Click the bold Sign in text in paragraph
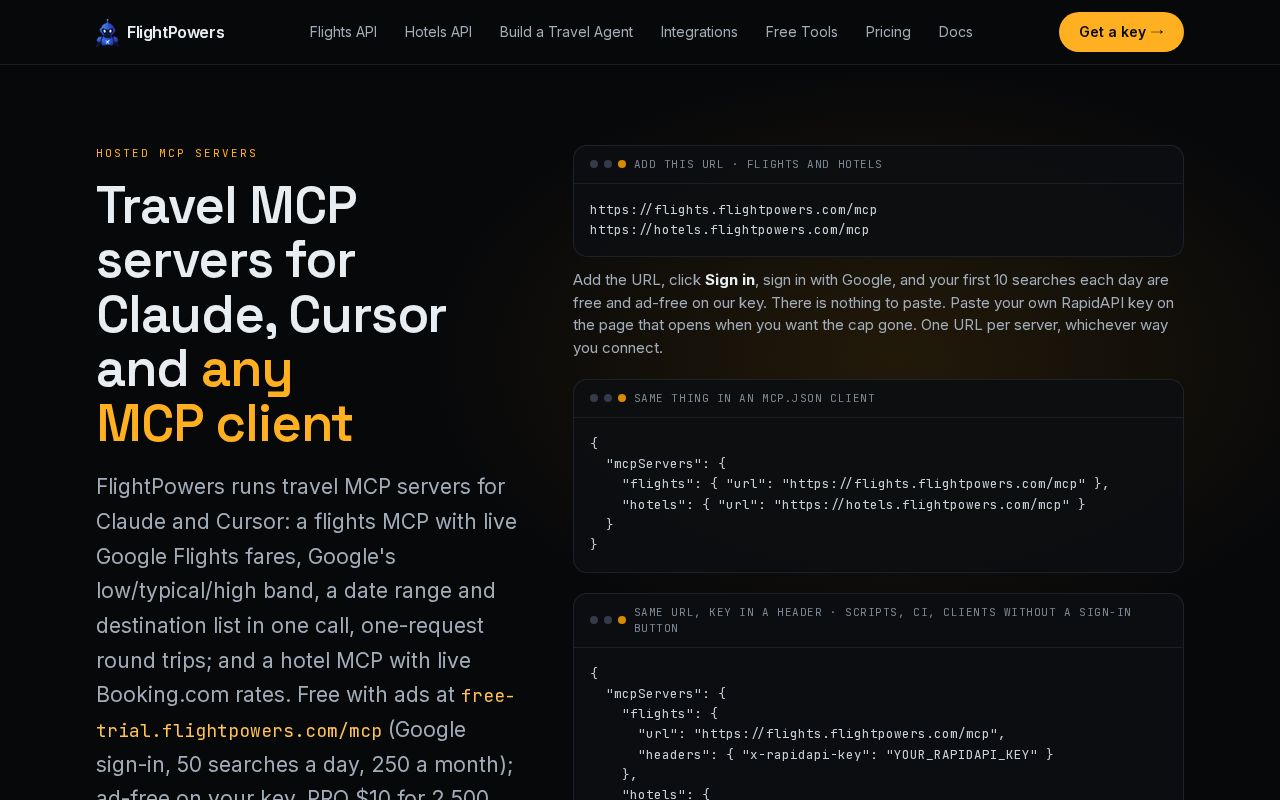 pyautogui.click(x=730, y=280)
